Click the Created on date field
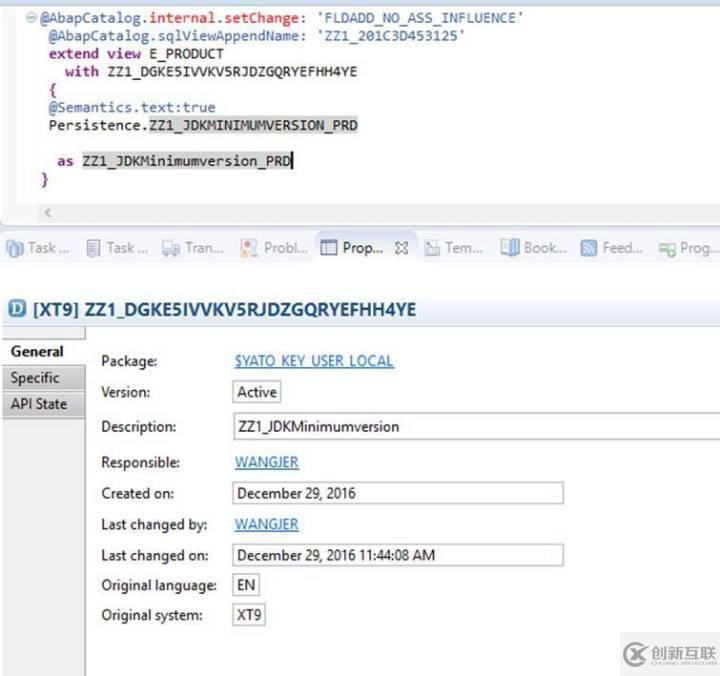 [398, 493]
